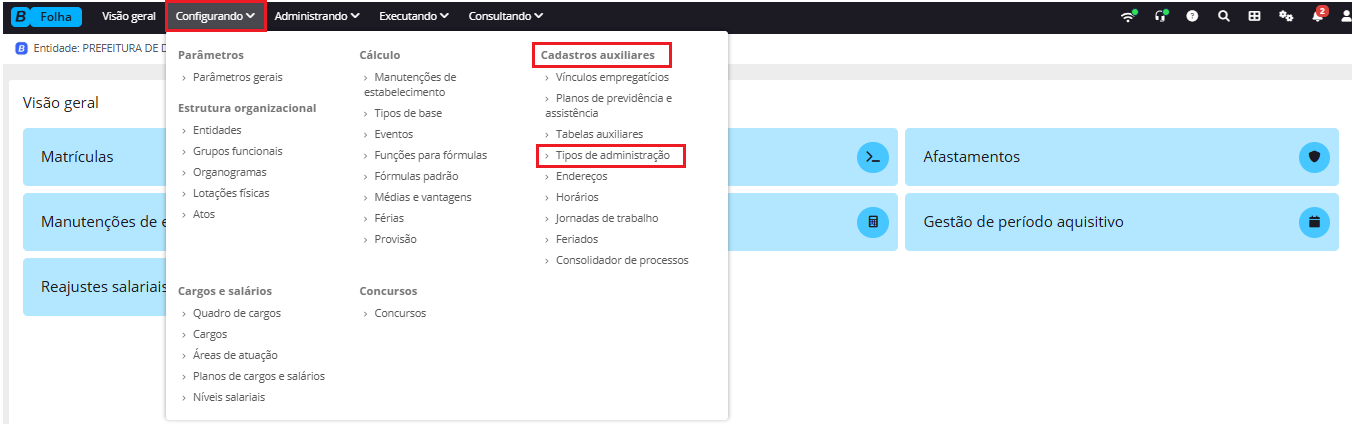
Task: Click calendar icon on Gestão de período aquisitivo
Action: 1315,222
